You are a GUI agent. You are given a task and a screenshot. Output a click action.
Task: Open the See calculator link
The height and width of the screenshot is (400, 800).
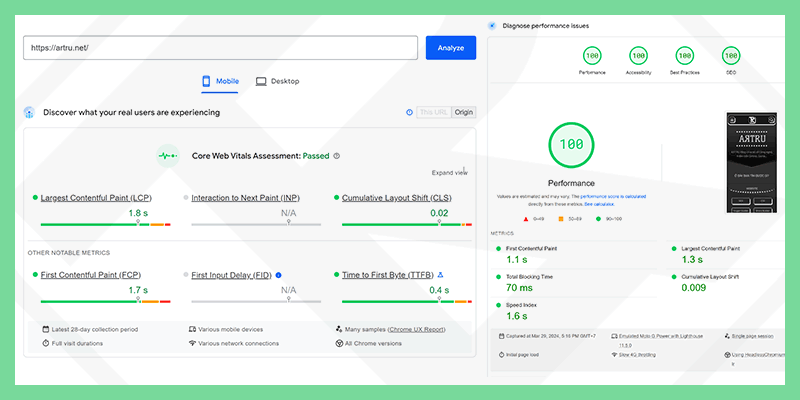(x=599, y=204)
